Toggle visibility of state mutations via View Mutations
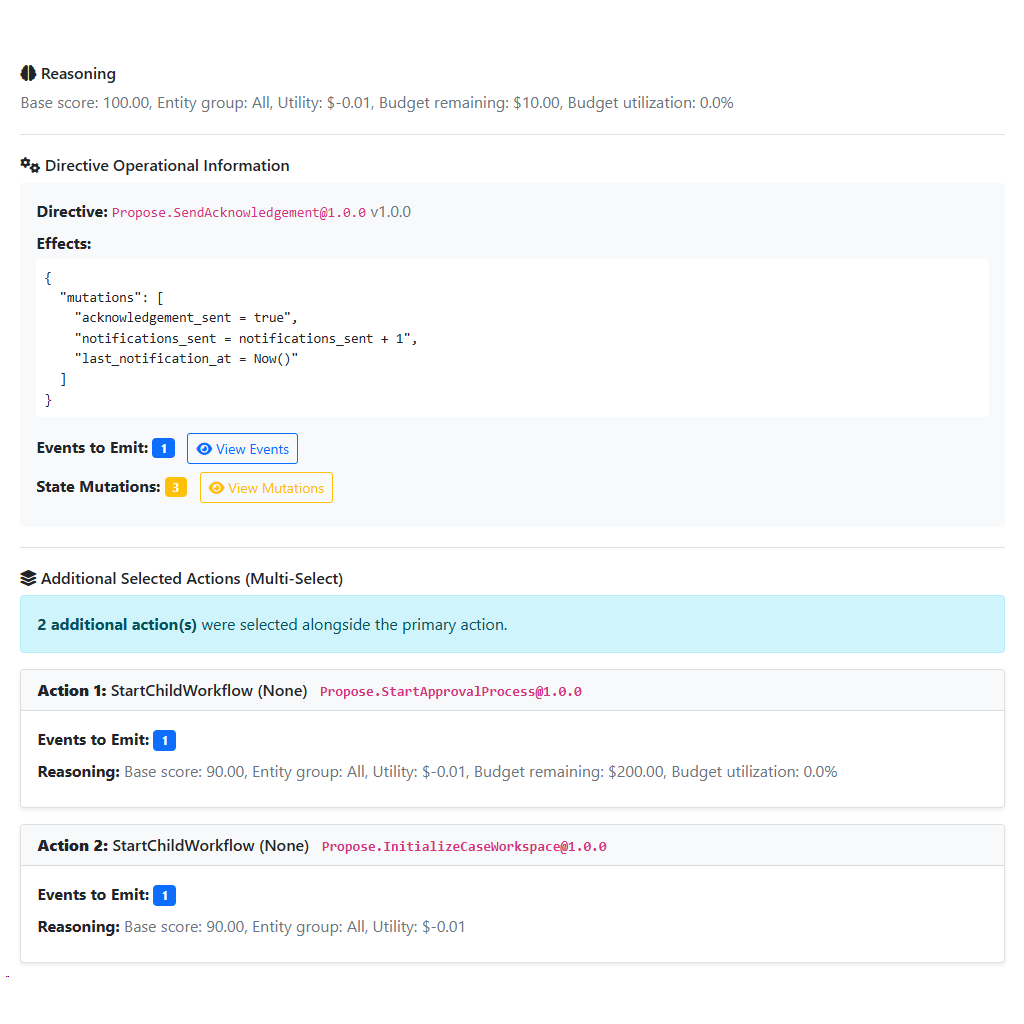Screen dimensions: 1024x1024 click(x=266, y=487)
